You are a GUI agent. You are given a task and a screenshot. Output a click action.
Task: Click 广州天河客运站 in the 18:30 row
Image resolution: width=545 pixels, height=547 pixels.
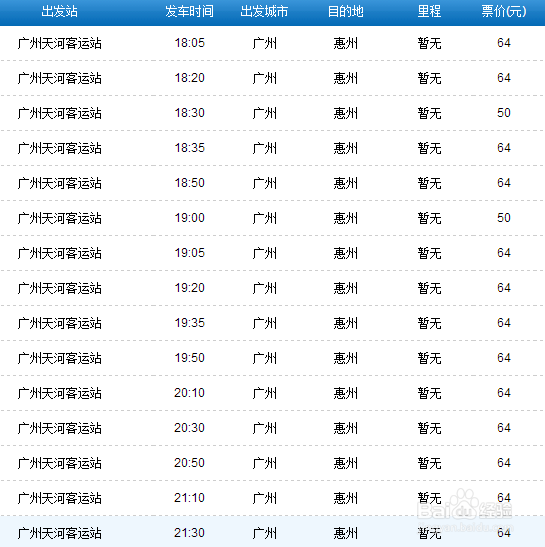[60, 113]
